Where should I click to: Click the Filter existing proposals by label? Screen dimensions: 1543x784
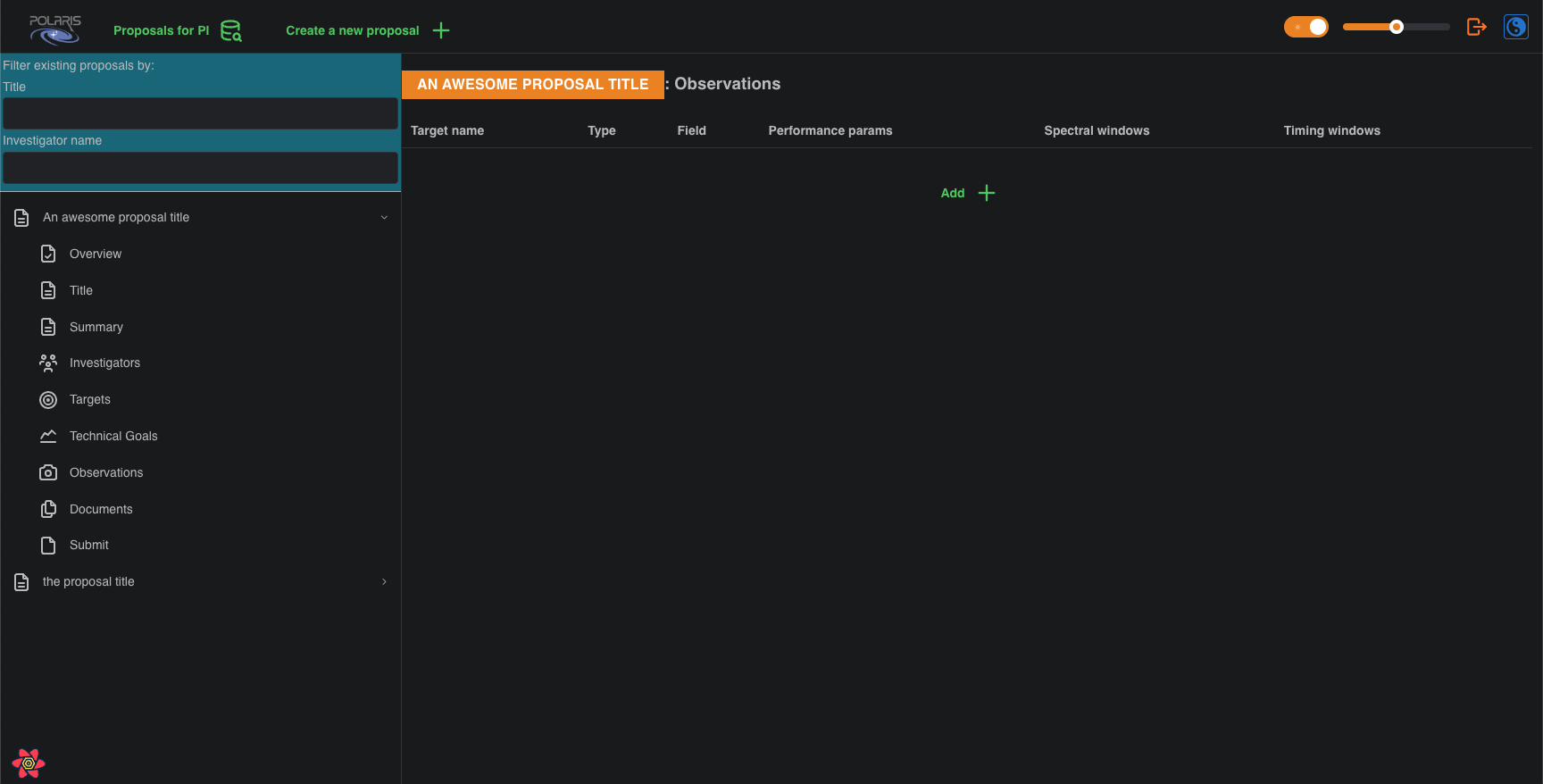(x=79, y=65)
